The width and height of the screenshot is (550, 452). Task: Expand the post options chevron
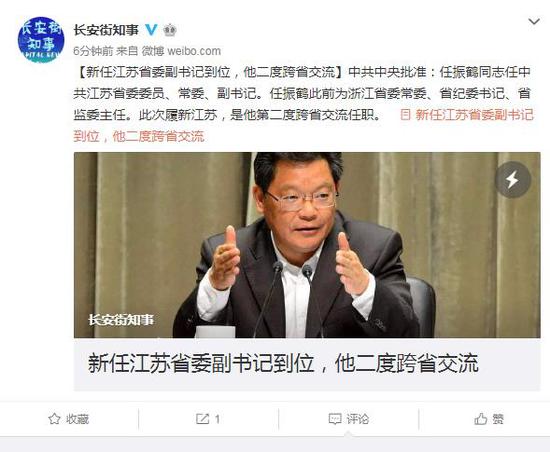534,22
